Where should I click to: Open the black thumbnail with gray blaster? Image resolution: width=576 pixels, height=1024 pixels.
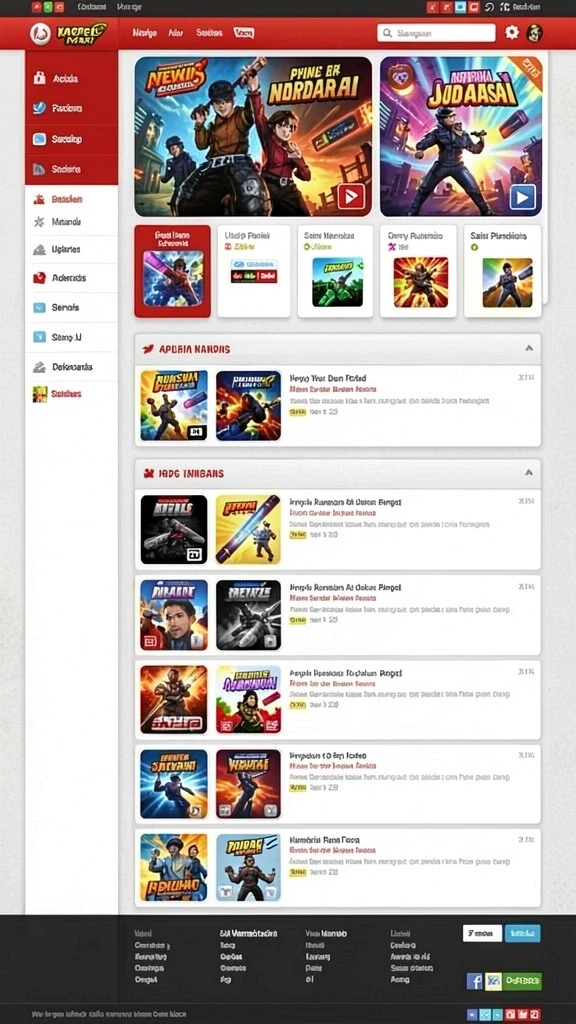point(174,530)
